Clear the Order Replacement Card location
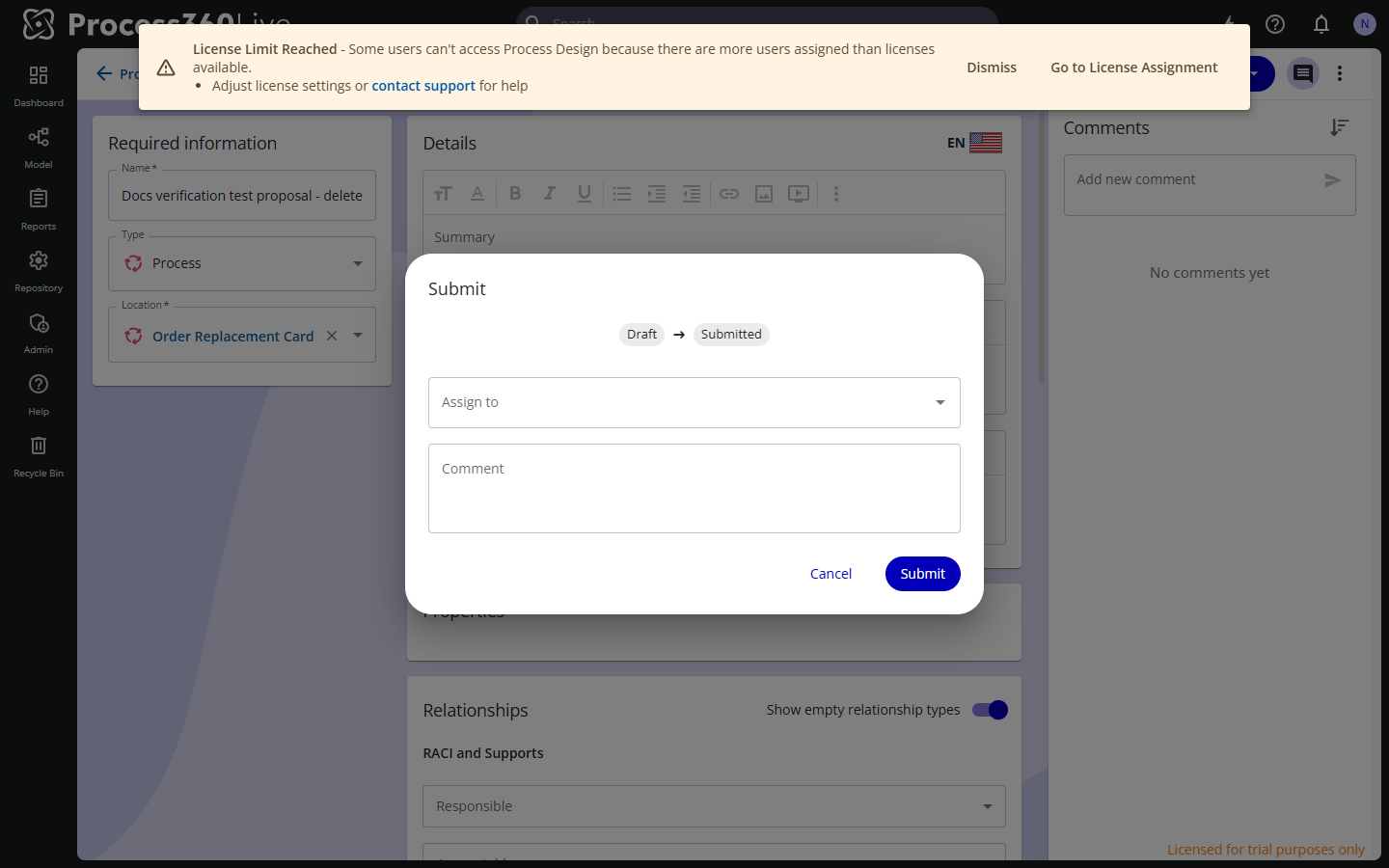This screenshot has height=868, width=1389. 332,336
